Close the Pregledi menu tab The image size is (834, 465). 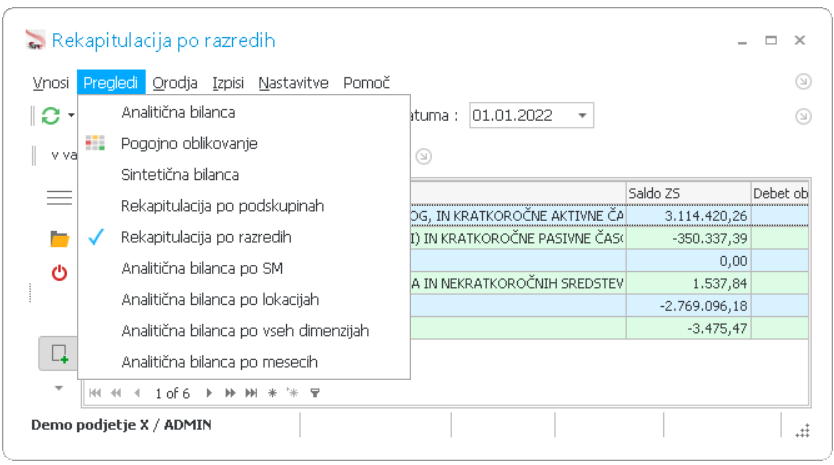tap(111, 82)
